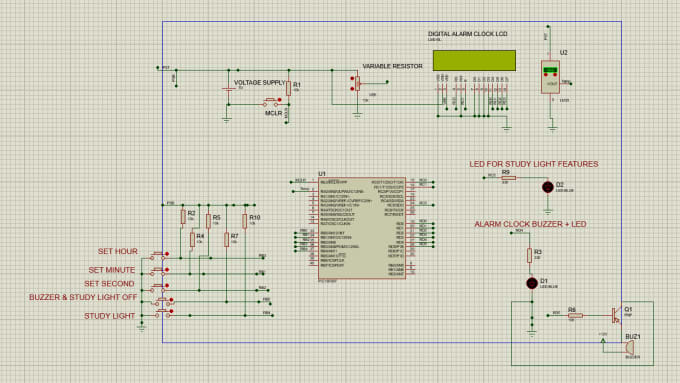
Task: Click the Q1 reference label
Action: pyautogui.click(x=628, y=309)
